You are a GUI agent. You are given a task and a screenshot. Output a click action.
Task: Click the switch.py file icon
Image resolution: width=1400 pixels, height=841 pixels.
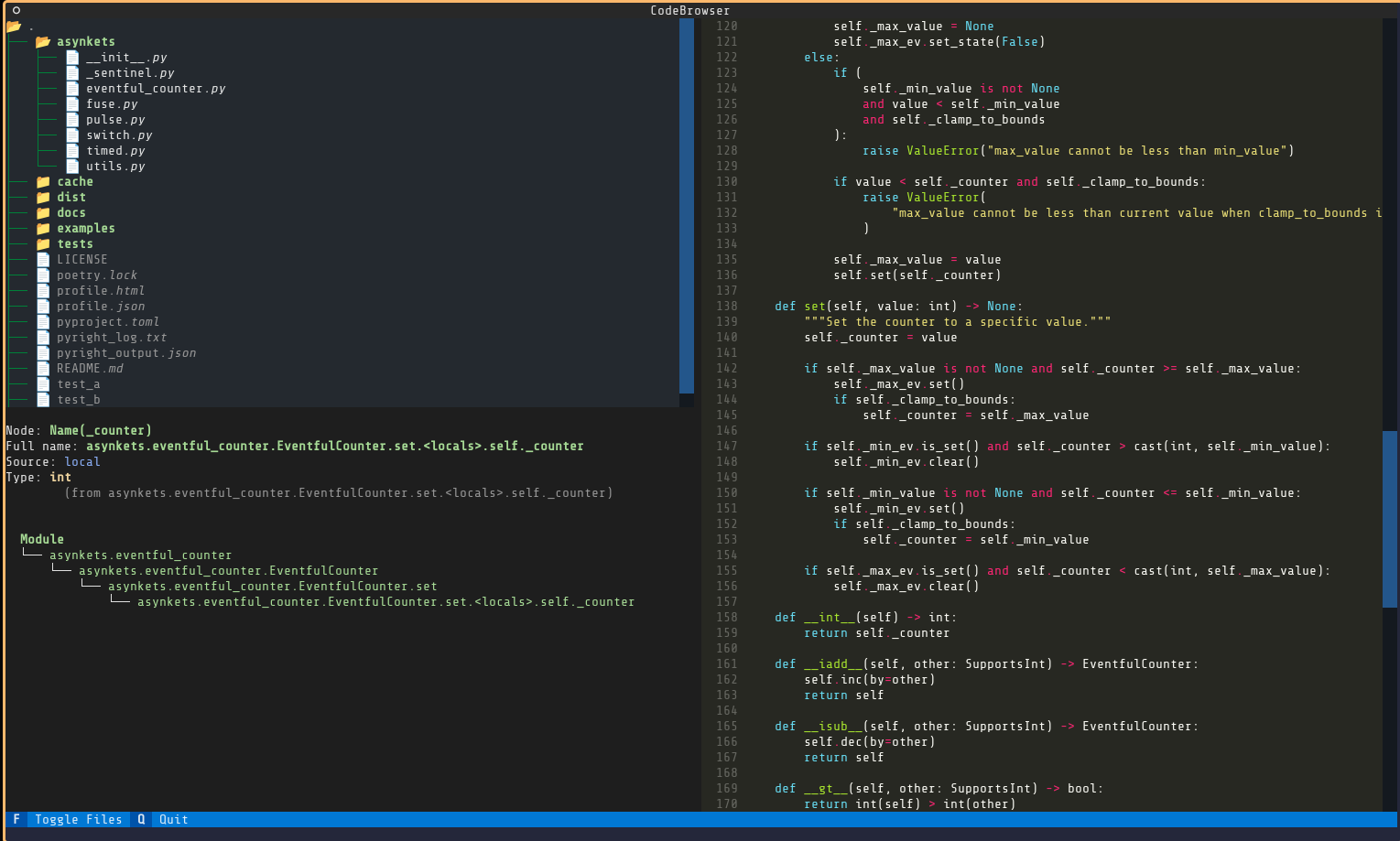point(72,135)
